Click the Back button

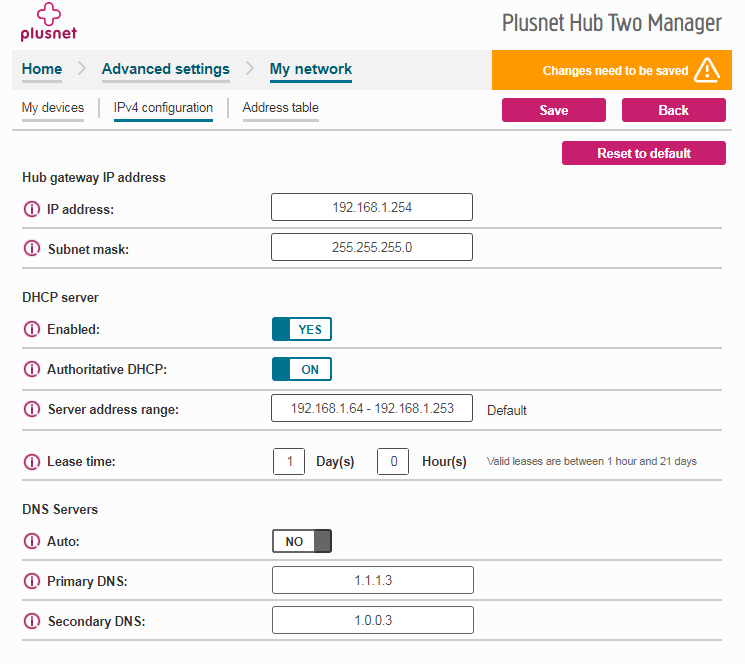click(x=673, y=110)
